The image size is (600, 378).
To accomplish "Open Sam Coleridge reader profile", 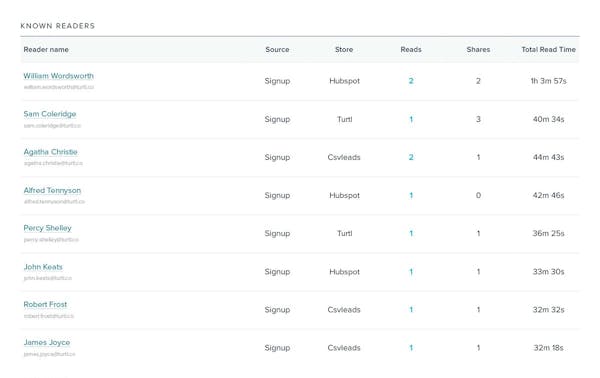I will [x=50, y=114].
